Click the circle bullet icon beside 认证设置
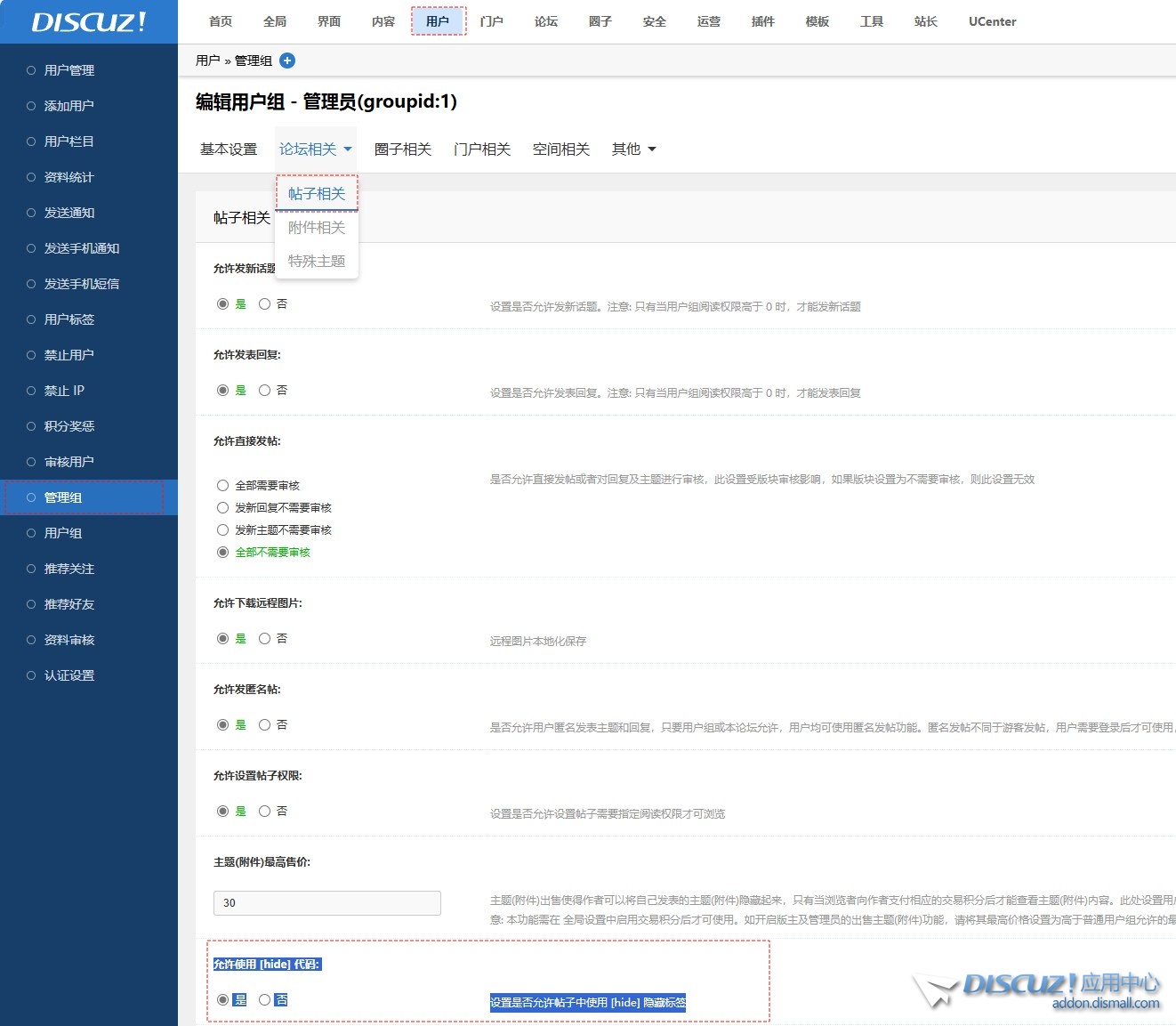This screenshot has width=1176, height=1026. point(31,675)
